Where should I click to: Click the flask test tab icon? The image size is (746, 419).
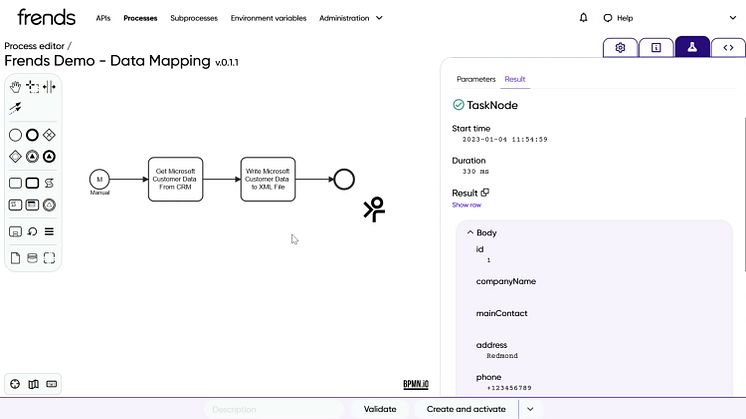pos(692,47)
